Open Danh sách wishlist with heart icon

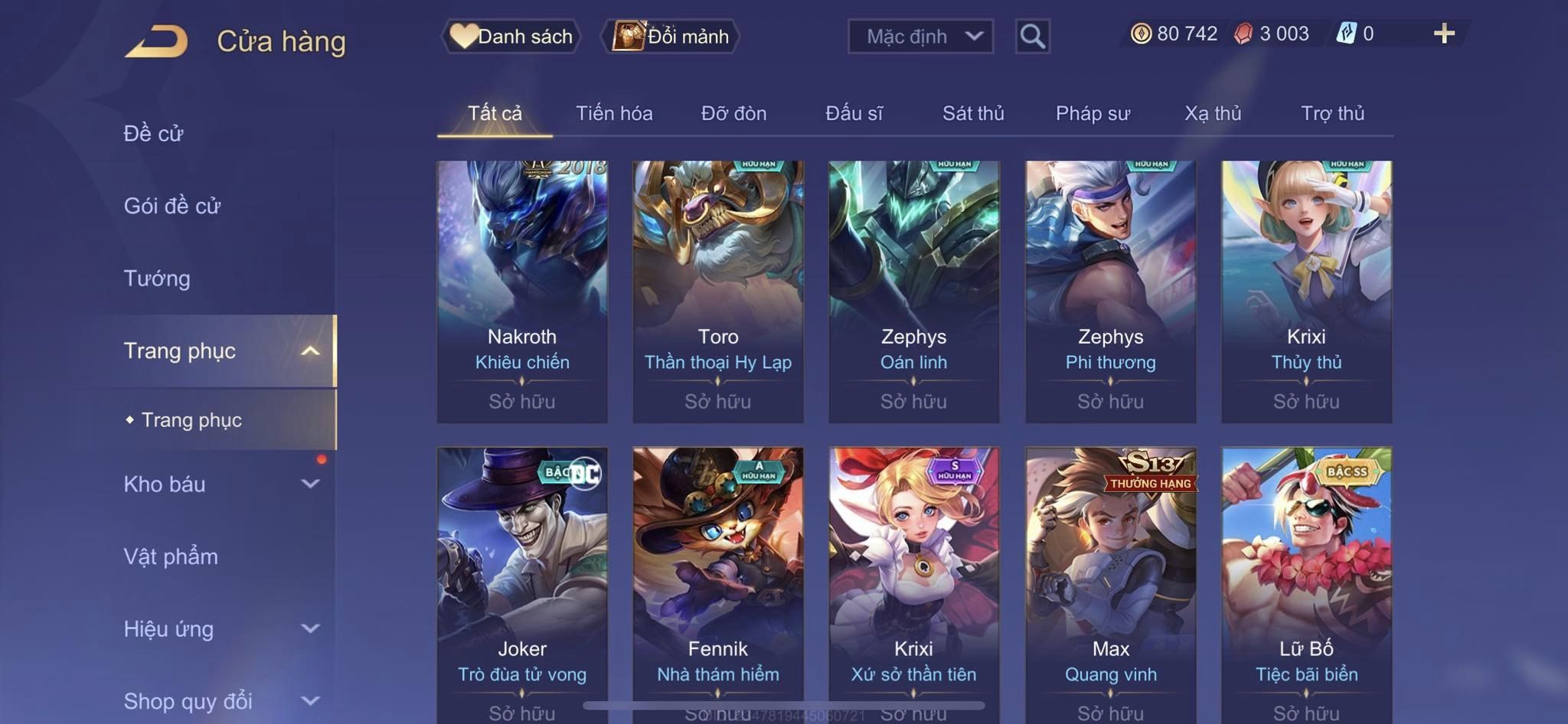coord(511,36)
